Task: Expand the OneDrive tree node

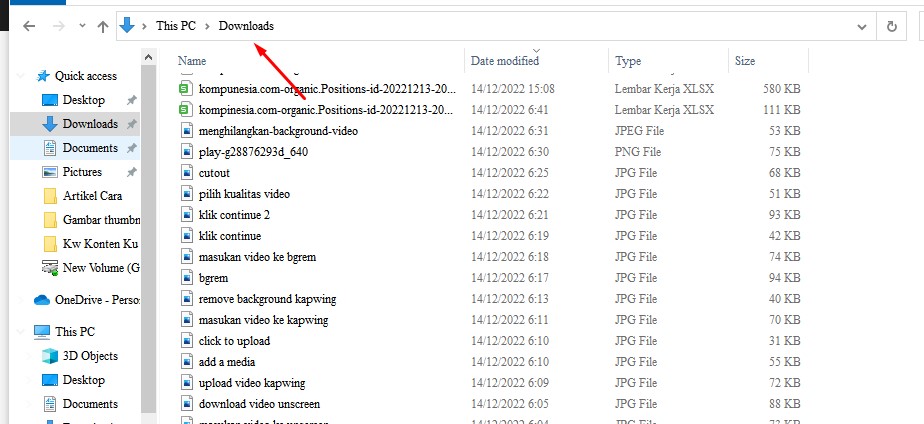Action: pyautogui.click(x=21, y=300)
